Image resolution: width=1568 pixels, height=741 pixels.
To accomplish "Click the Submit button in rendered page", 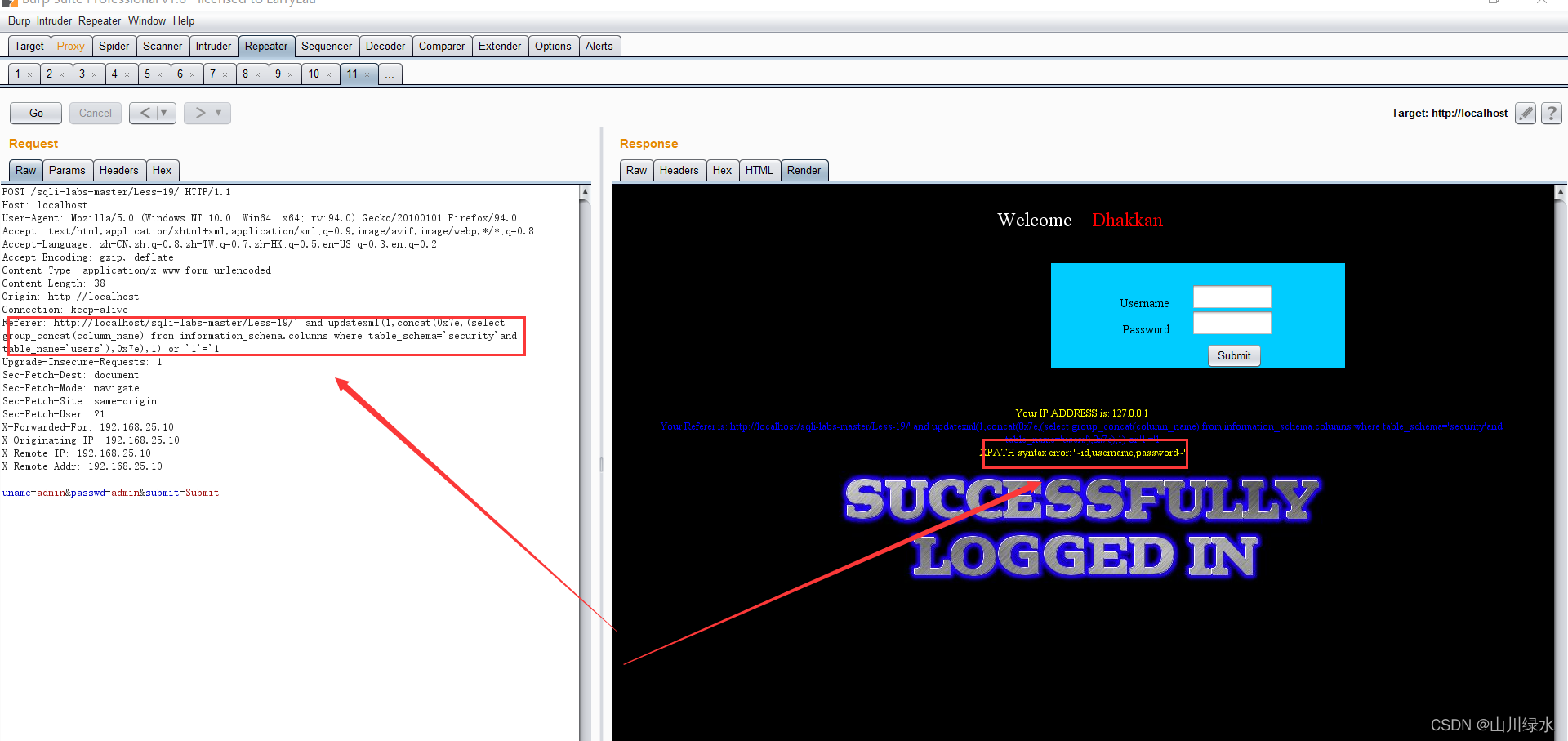I will point(1234,355).
